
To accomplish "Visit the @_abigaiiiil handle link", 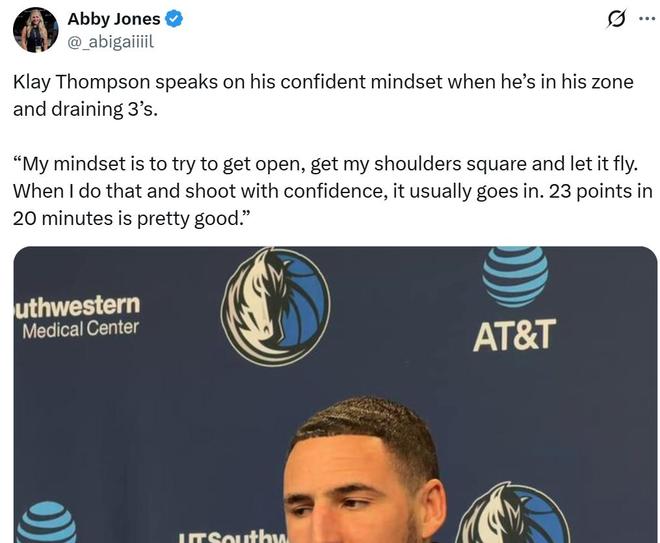I will point(111,40).
